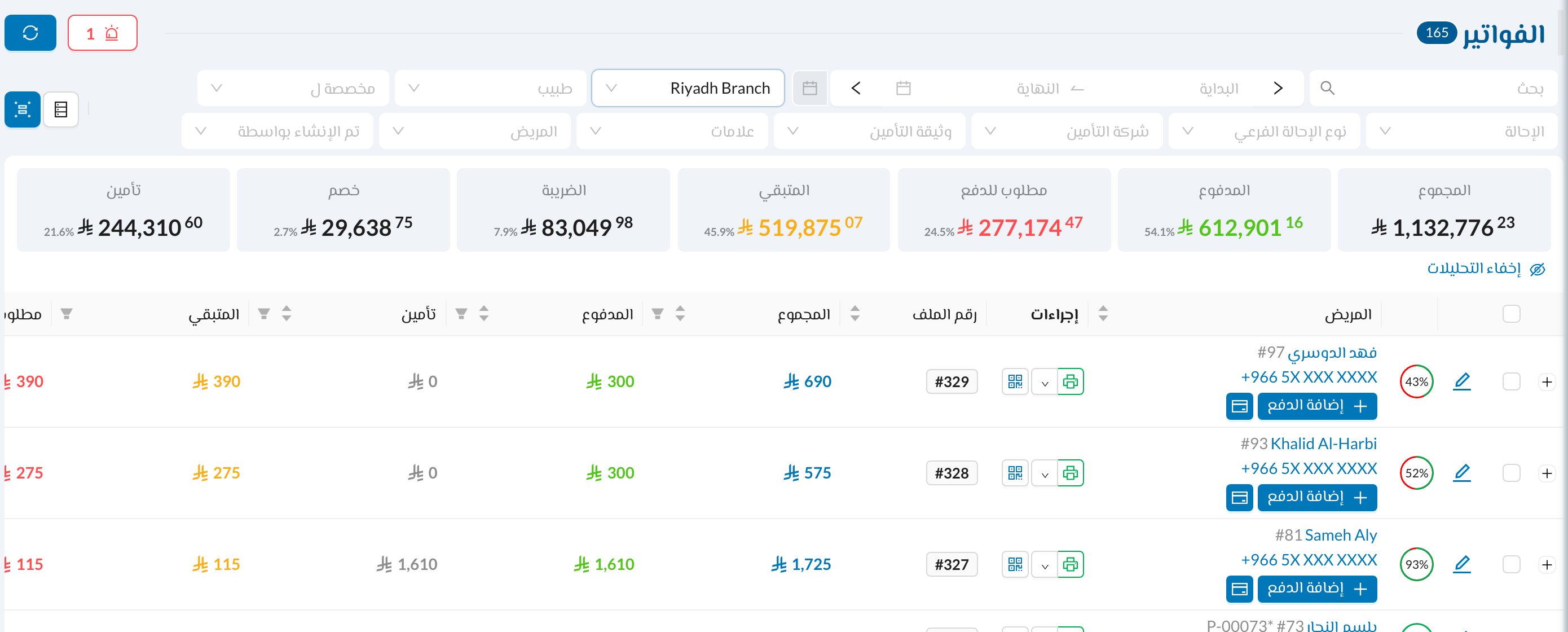Edit invoice of Khalid Al-Harbi with pencil icon
Viewport: 1568px width, 632px height.
point(1461,473)
